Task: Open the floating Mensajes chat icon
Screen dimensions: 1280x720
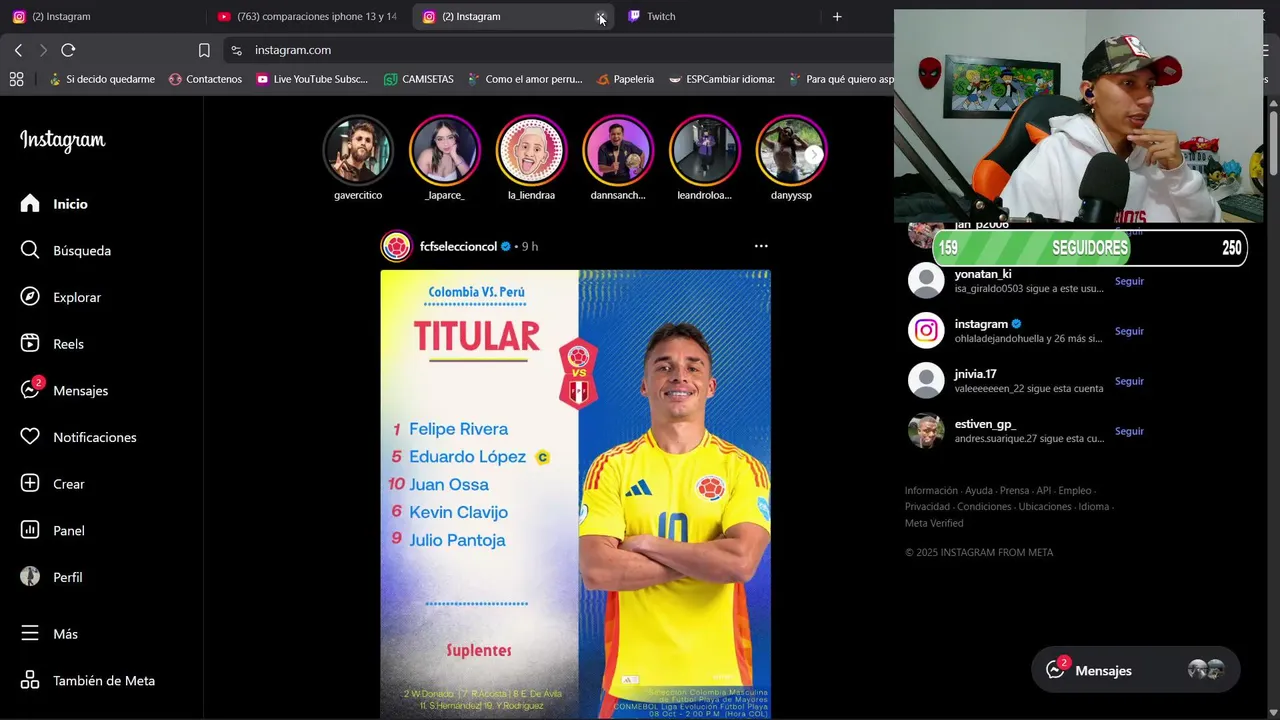Action: (x=1055, y=670)
